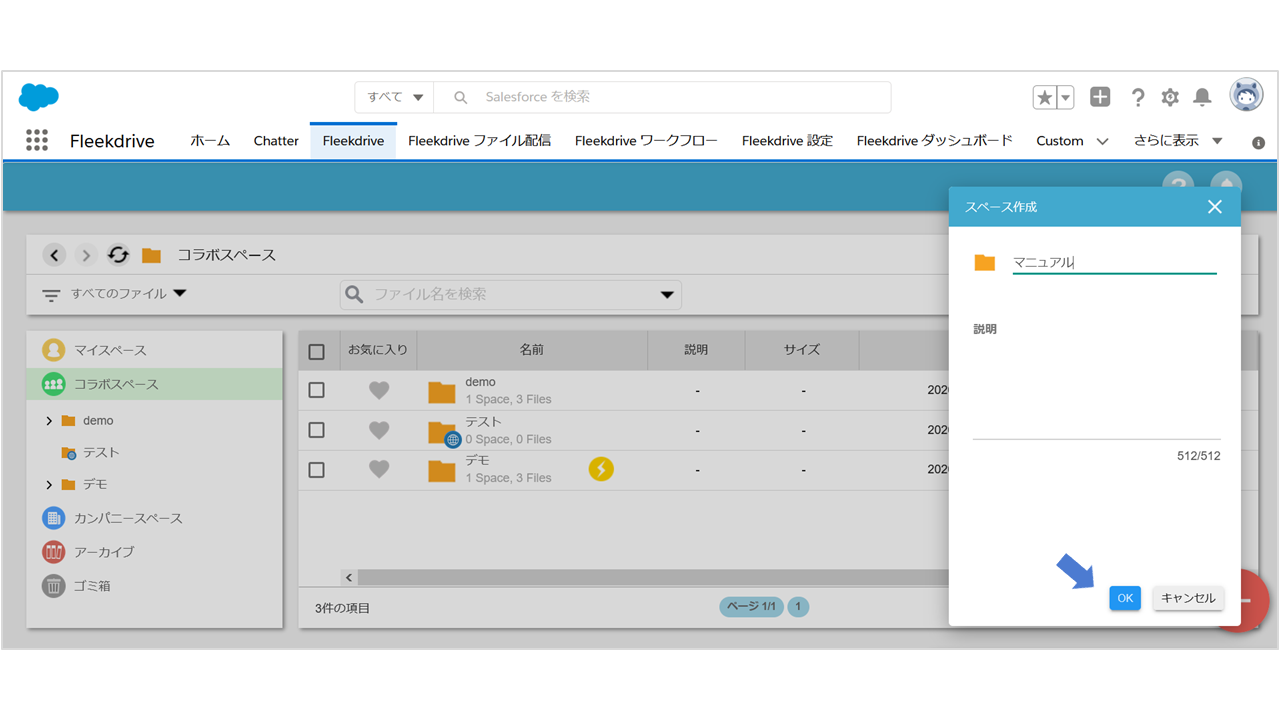Open Salesforce help question mark
Screen dimensions: 1280x720
(1138, 97)
